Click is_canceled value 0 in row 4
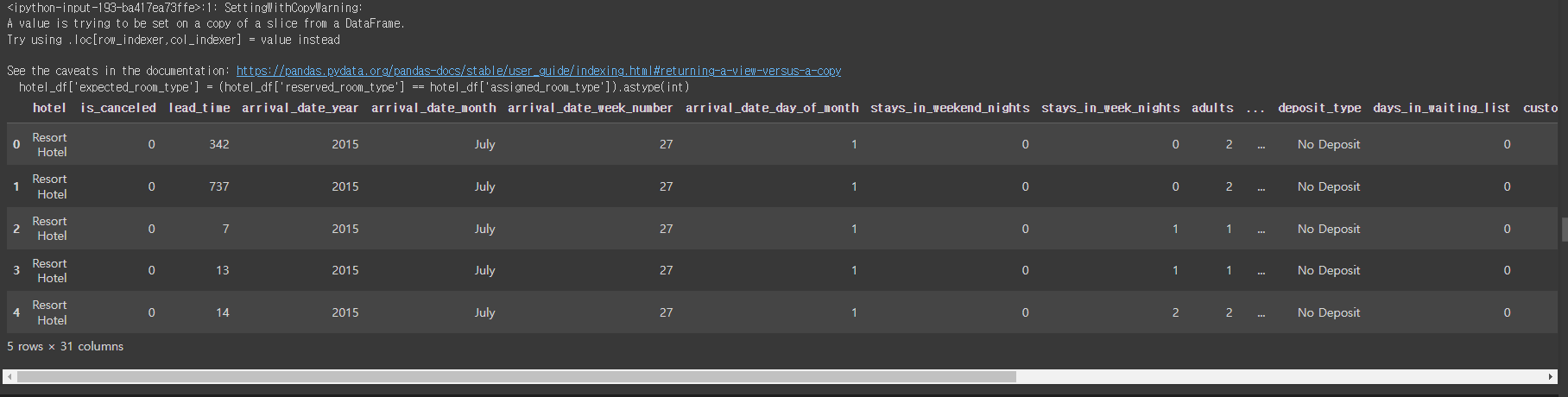The width and height of the screenshot is (1568, 397). click(x=151, y=312)
